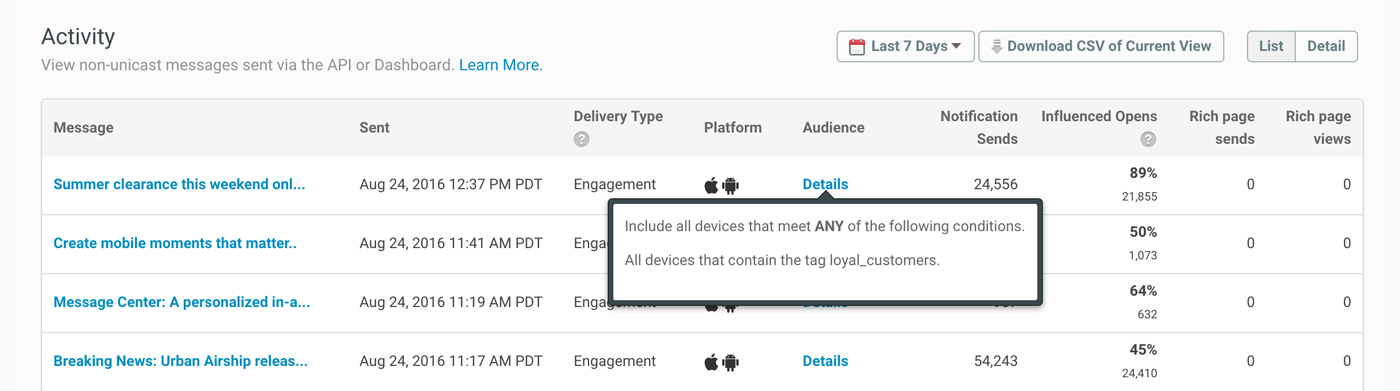Click the 21,855 influenced opens count

point(1139,197)
